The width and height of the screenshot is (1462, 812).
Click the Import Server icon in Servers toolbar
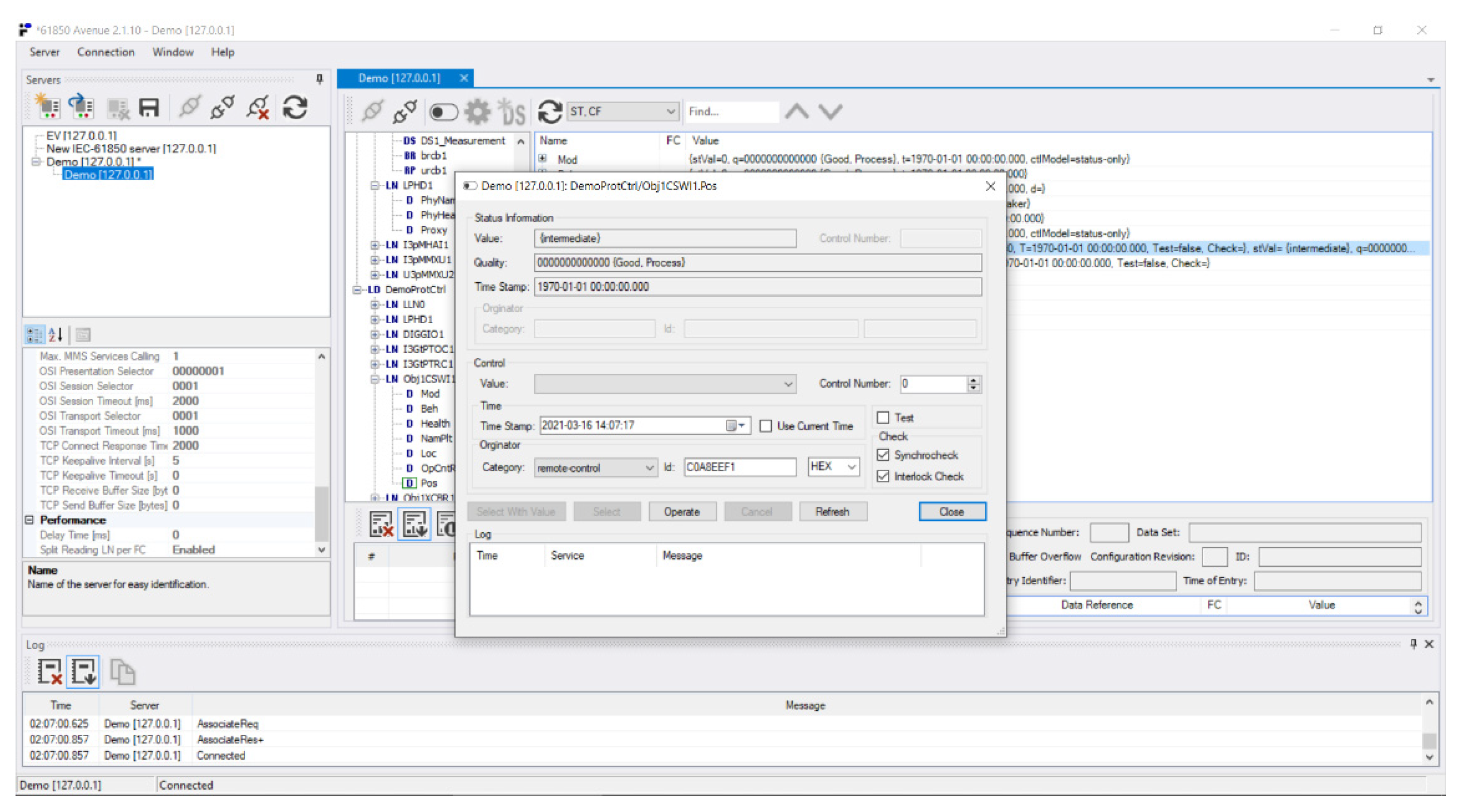pos(81,107)
